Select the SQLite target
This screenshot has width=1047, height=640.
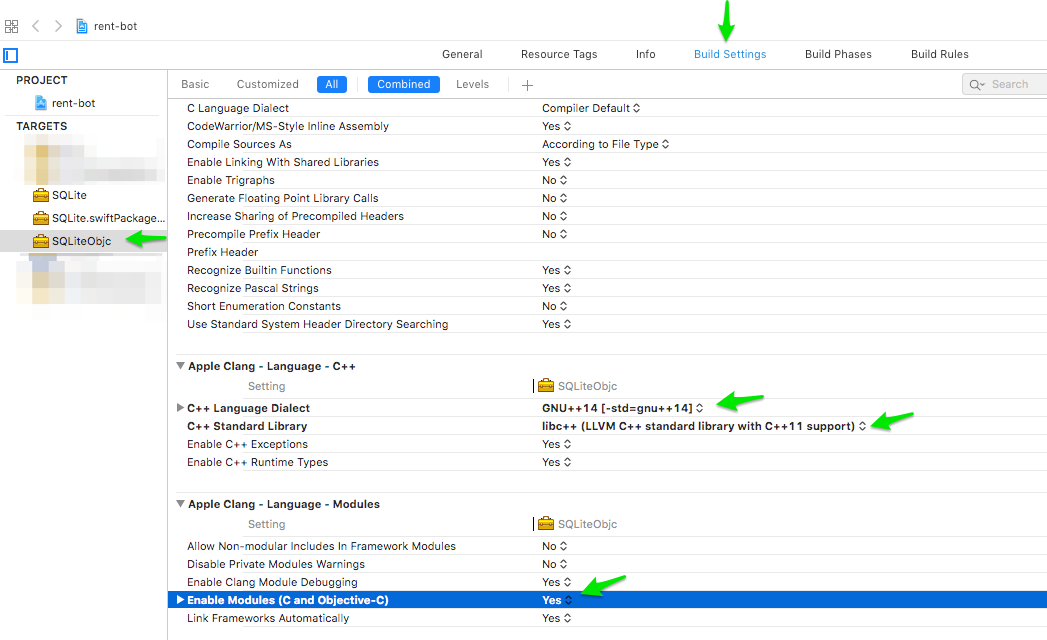pos(69,195)
